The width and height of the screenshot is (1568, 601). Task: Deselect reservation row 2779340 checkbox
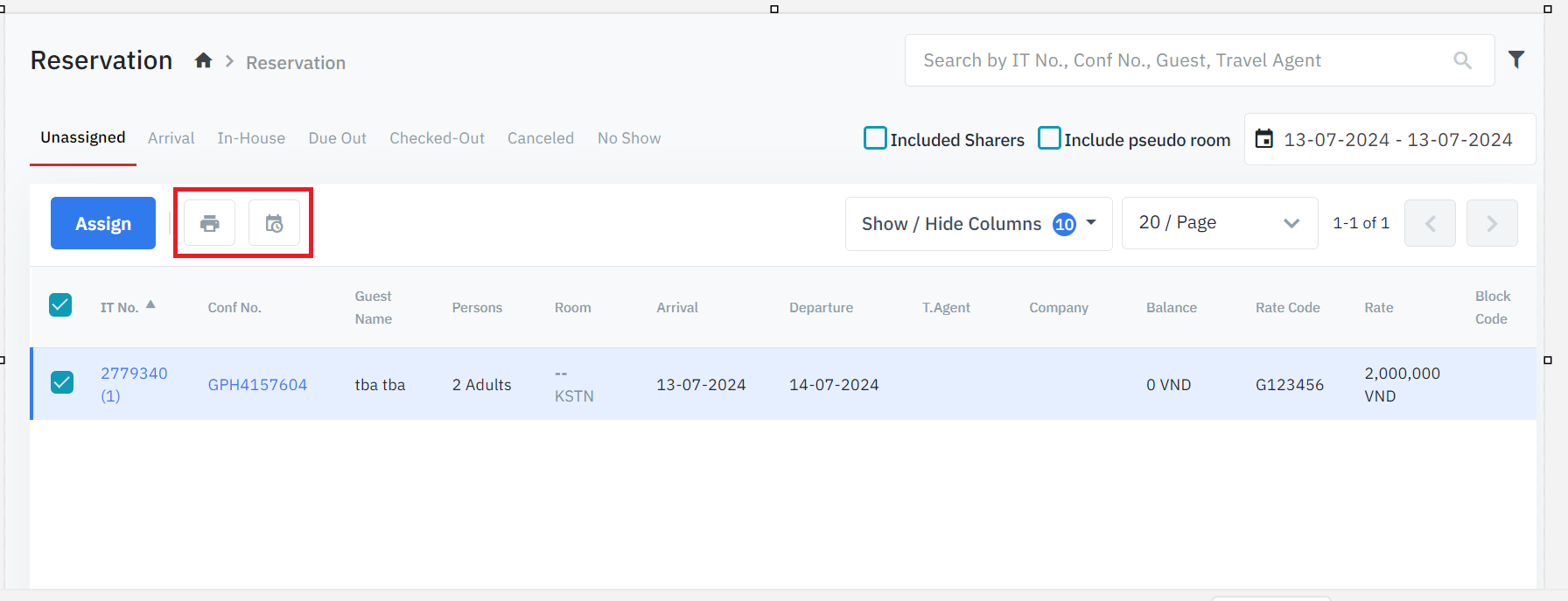(x=62, y=383)
